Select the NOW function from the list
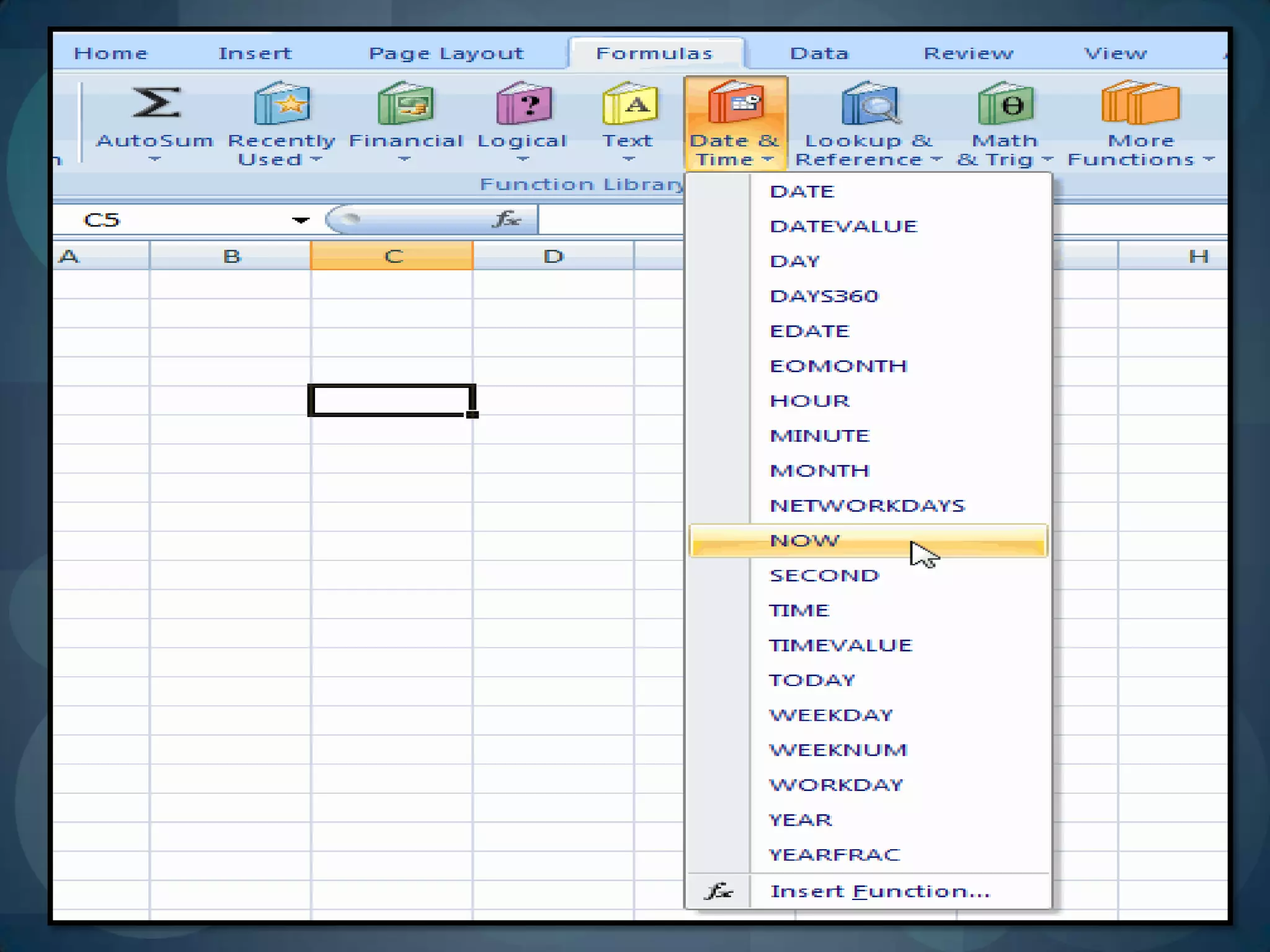The width and height of the screenshot is (1270, 952). tap(804, 540)
